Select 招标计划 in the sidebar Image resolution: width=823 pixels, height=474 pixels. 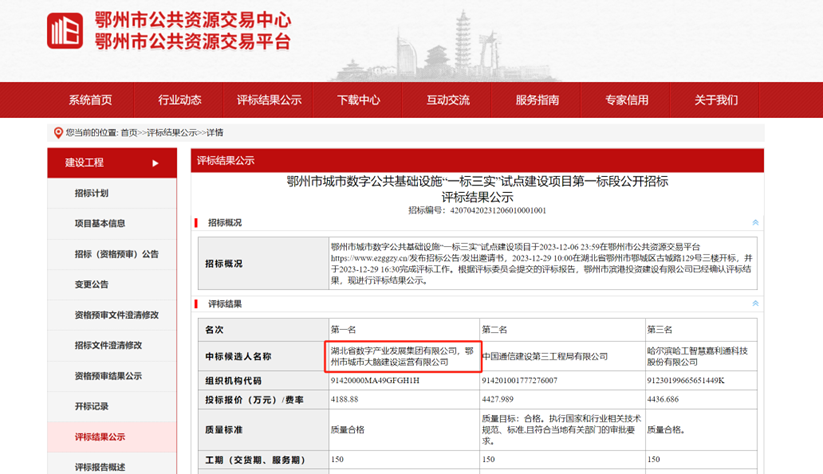[112, 193]
